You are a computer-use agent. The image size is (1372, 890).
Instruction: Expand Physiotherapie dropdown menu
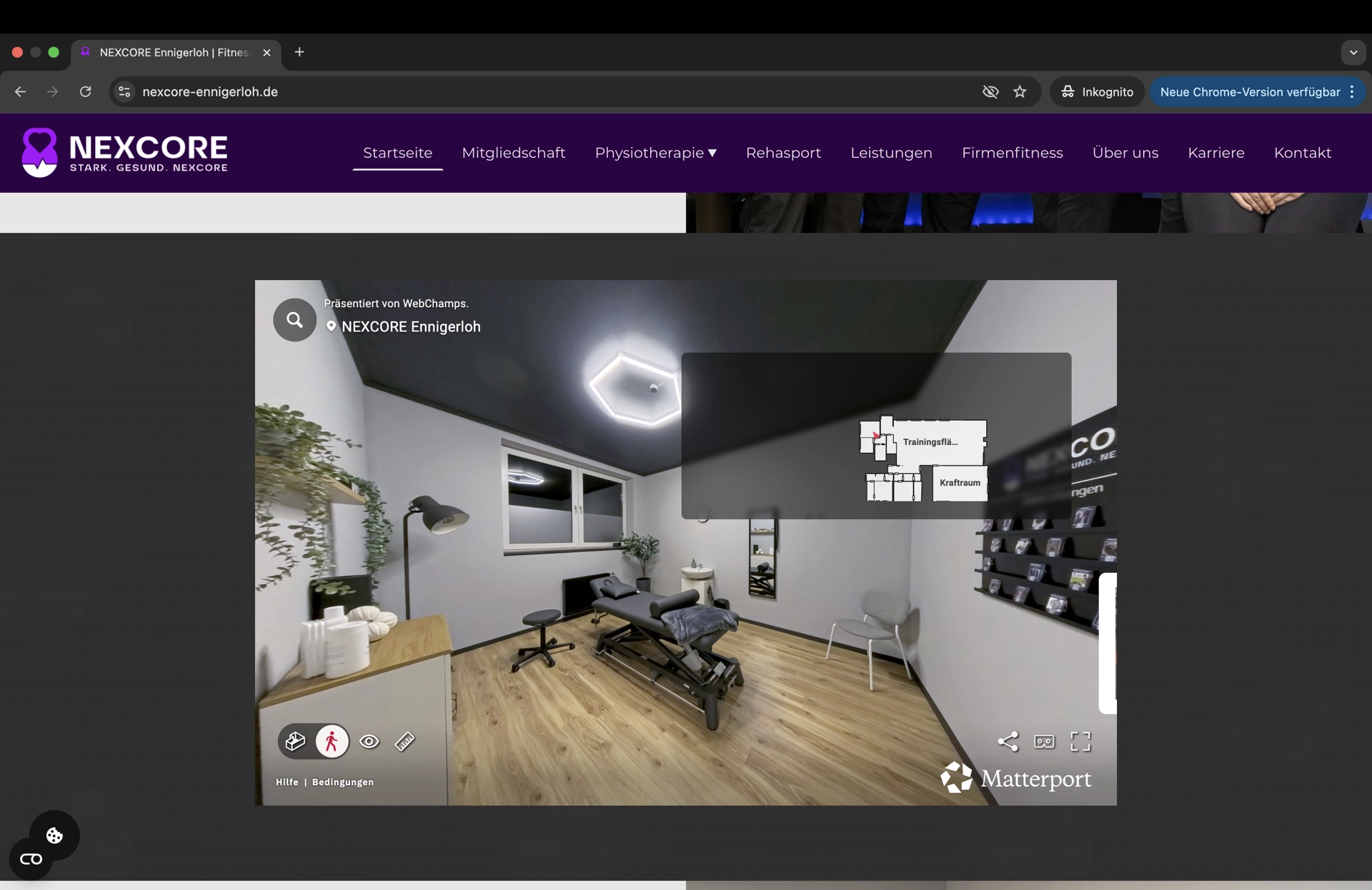655,153
